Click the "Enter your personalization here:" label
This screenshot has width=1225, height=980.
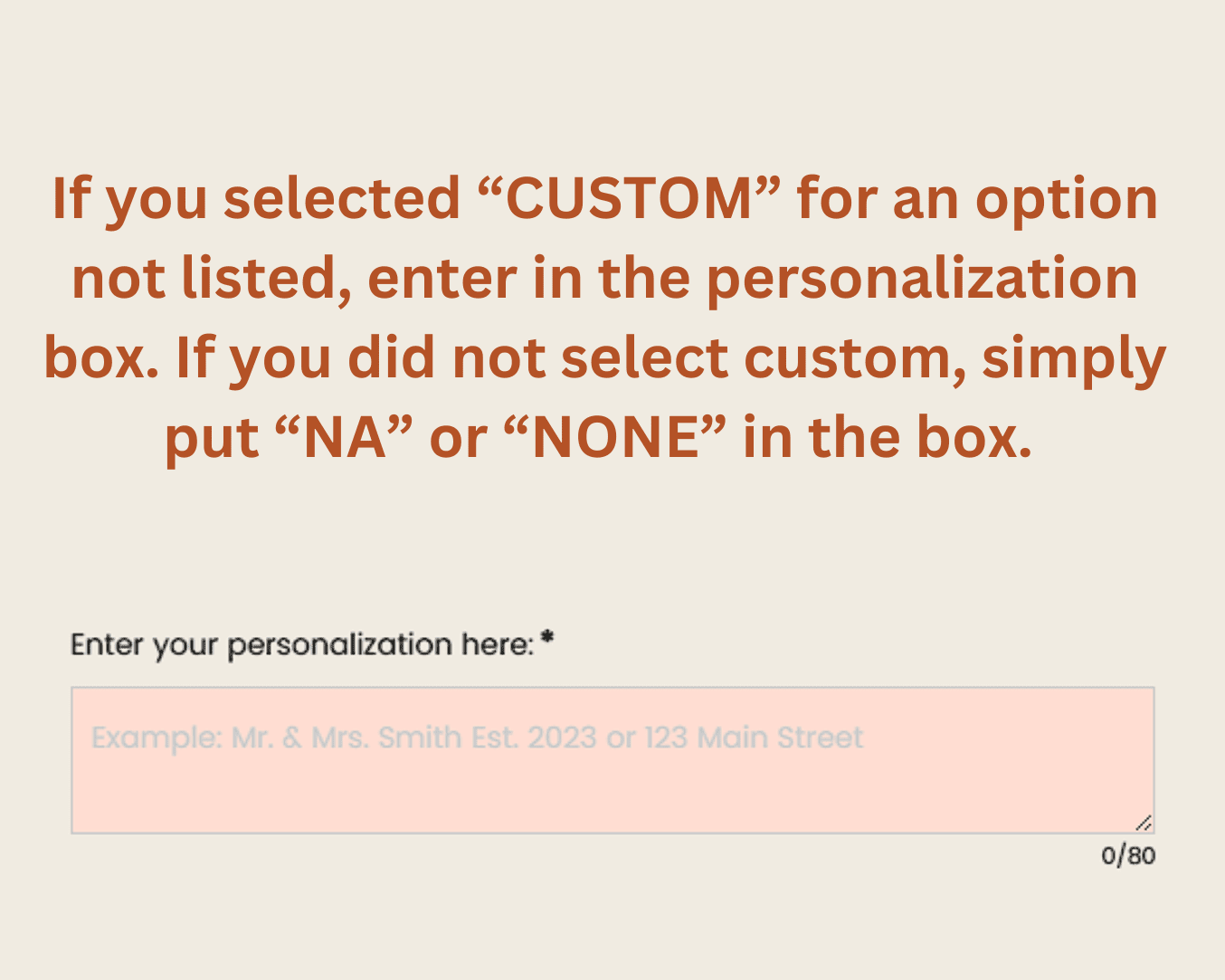click(x=302, y=645)
